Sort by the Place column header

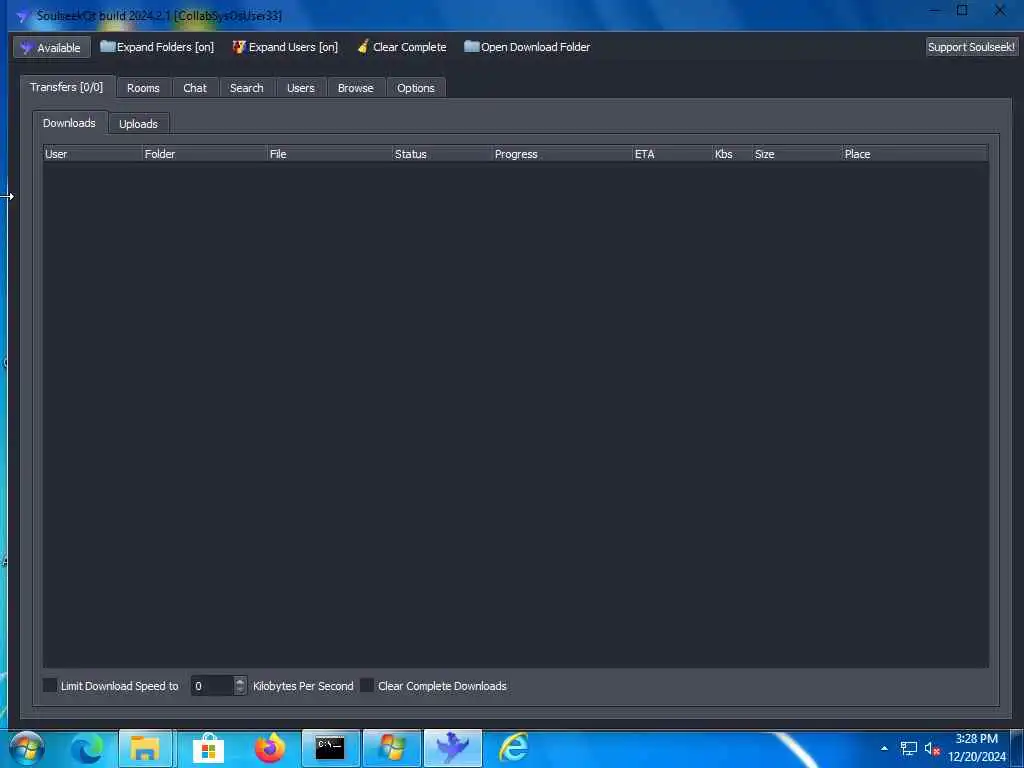click(x=915, y=154)
